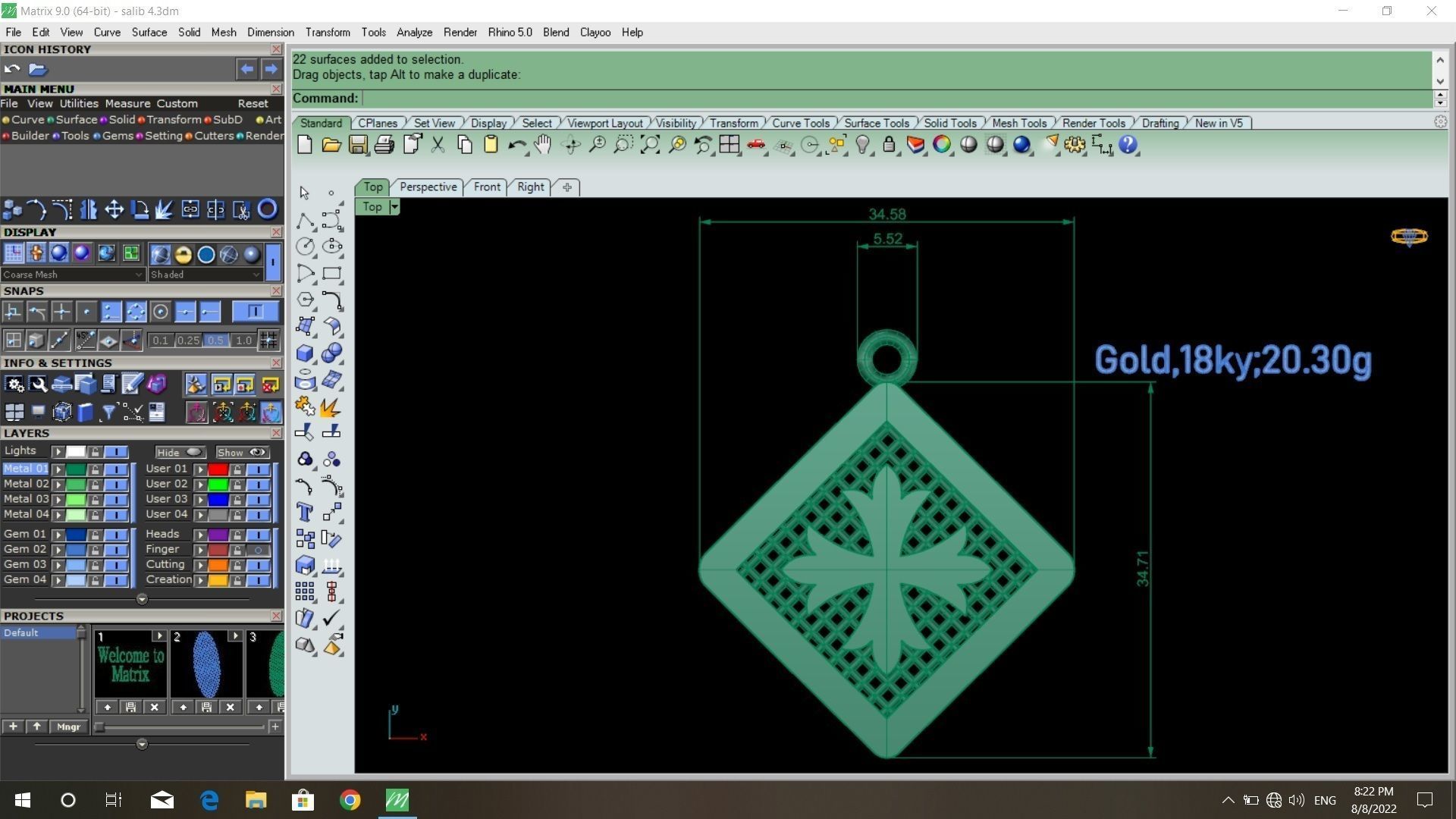
Task: Click the Hide layers button
Action: (180, 452)
